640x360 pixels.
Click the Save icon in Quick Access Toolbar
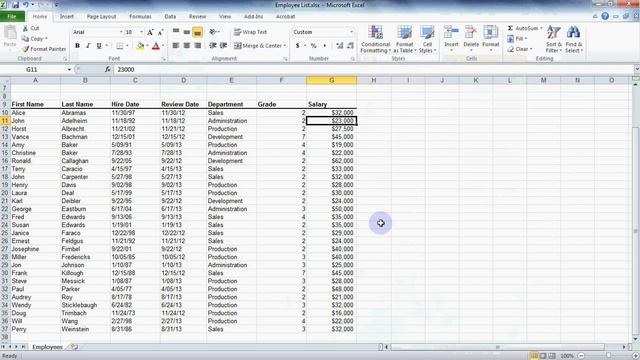[16, 5]
